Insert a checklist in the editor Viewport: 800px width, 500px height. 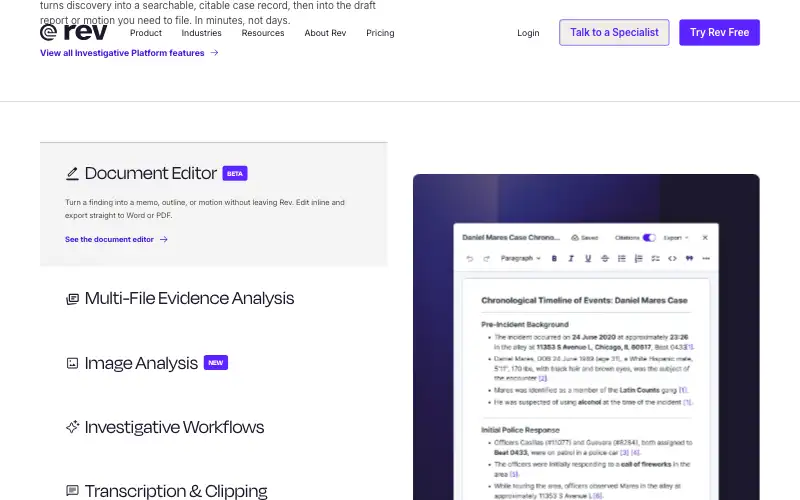coord(655,259)
